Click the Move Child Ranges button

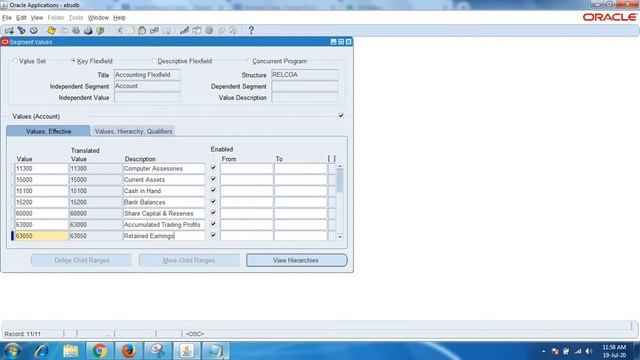coord(189,260)
